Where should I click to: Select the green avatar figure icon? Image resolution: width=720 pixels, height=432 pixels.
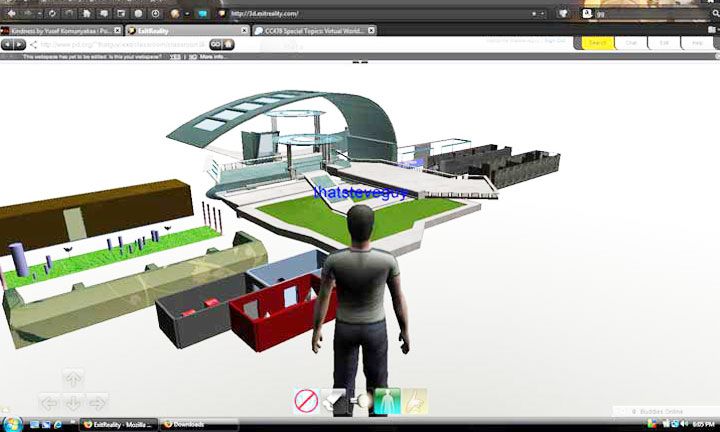click(387, 400)
